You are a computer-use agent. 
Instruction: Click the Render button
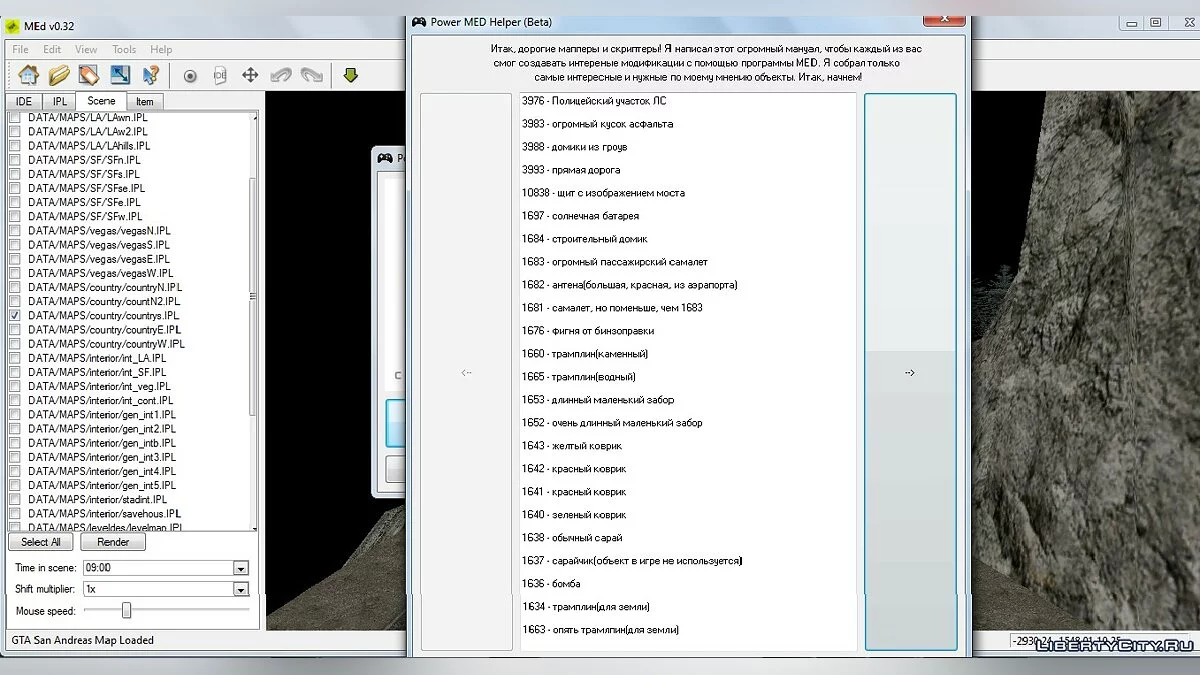(113, 541)
